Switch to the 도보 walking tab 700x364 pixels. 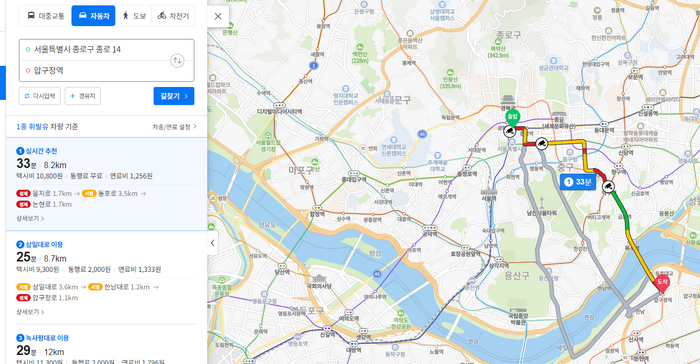134,16
